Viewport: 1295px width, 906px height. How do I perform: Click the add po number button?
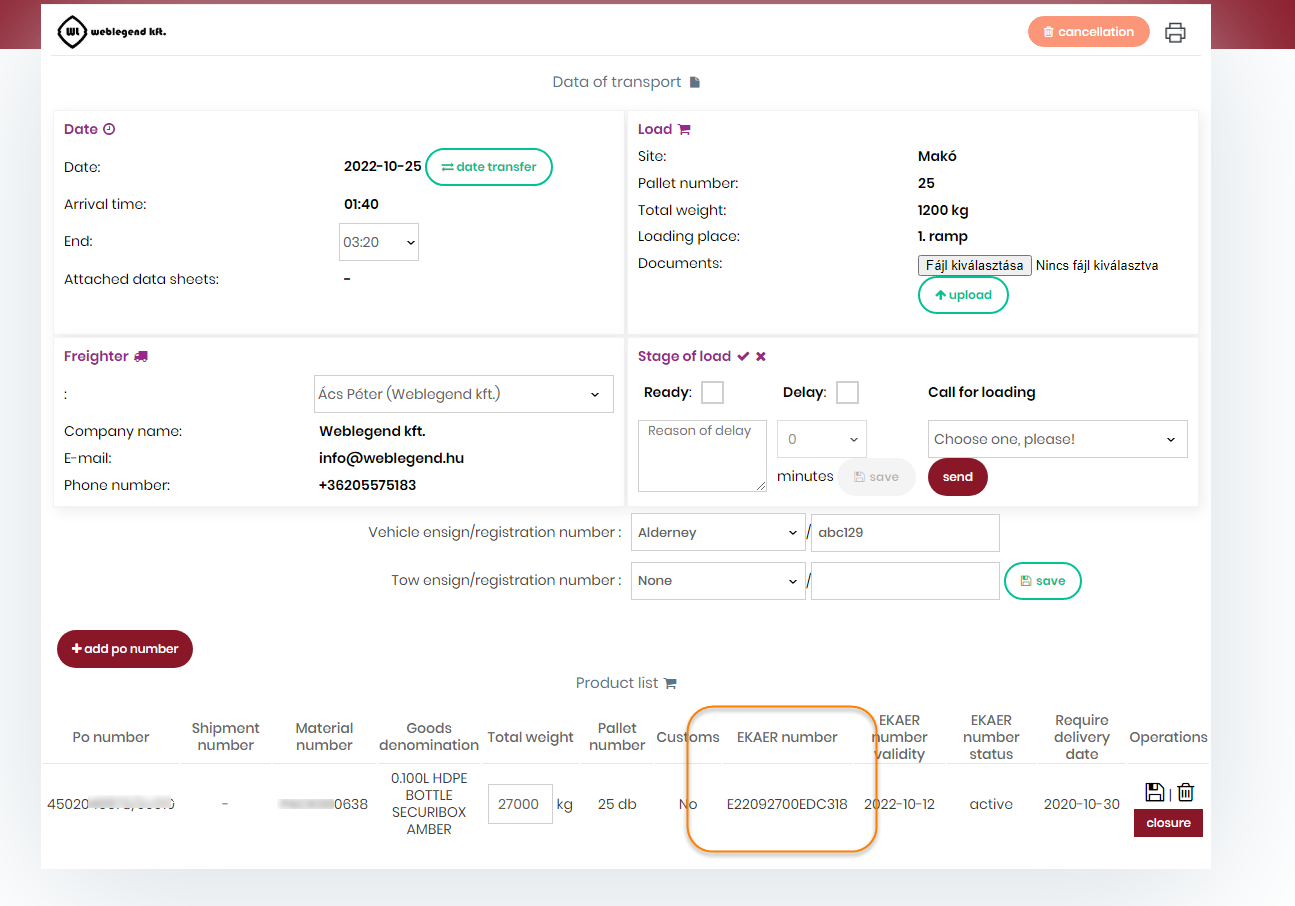tap(125, 649)
